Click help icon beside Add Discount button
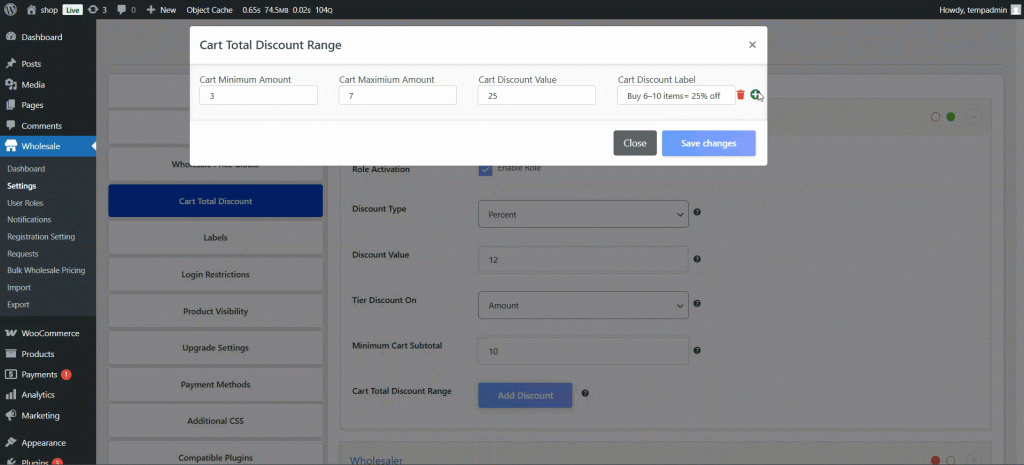This screenshot has width=1024, height=465. coord(584,394)
